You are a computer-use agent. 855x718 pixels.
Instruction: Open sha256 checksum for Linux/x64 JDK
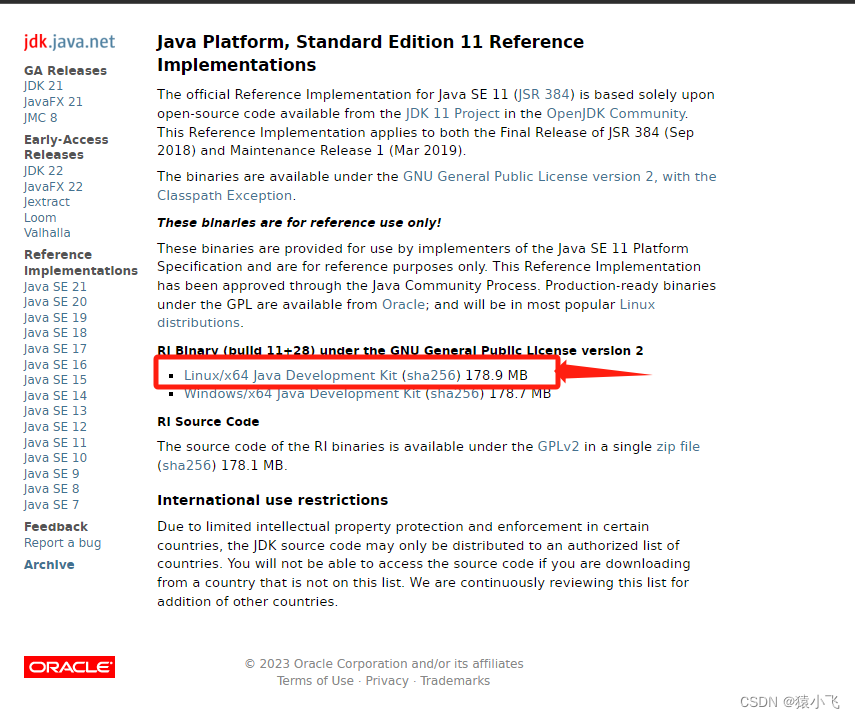[x=431, y=375]
